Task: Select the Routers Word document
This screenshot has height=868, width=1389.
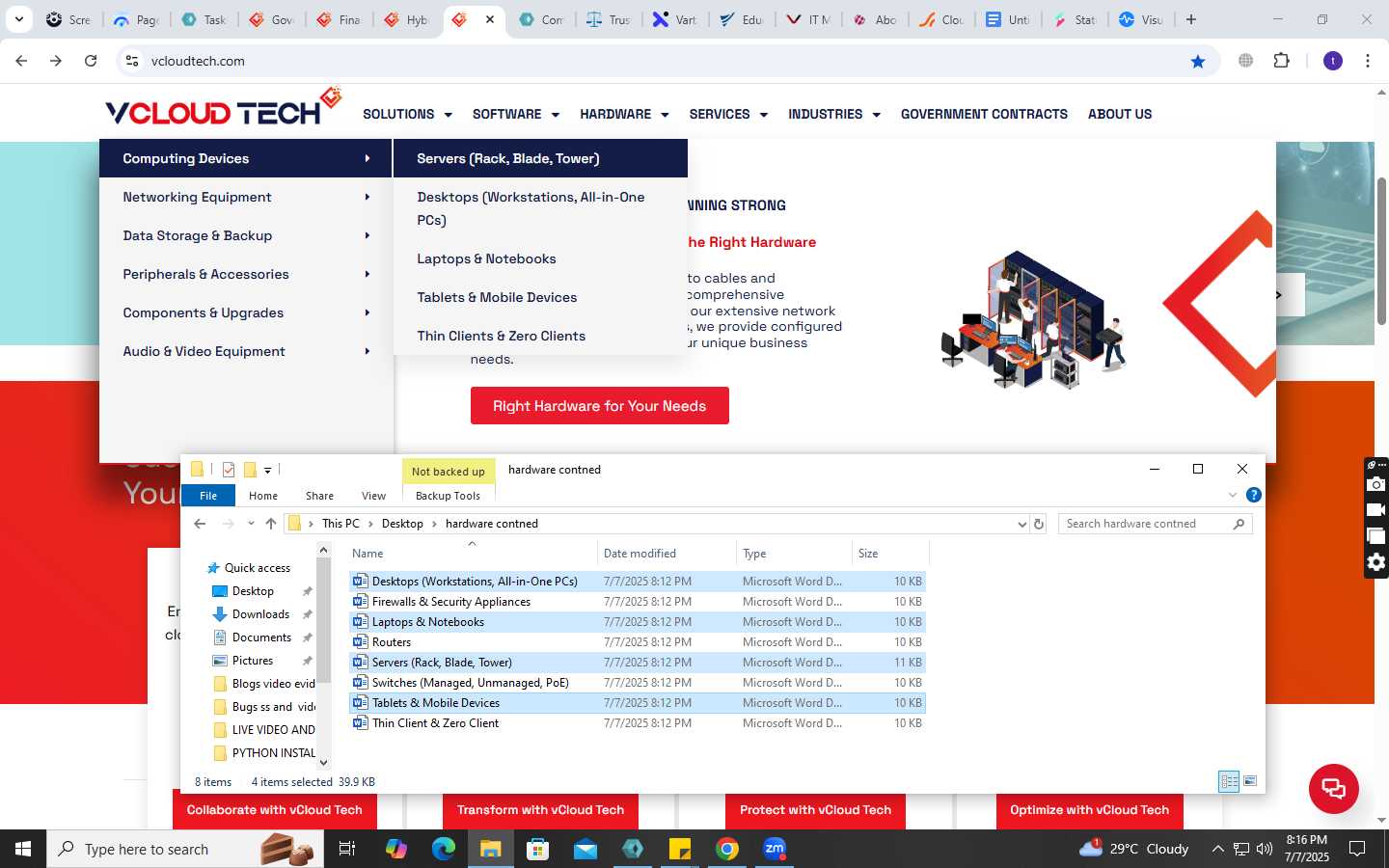Action: point(637,642)
